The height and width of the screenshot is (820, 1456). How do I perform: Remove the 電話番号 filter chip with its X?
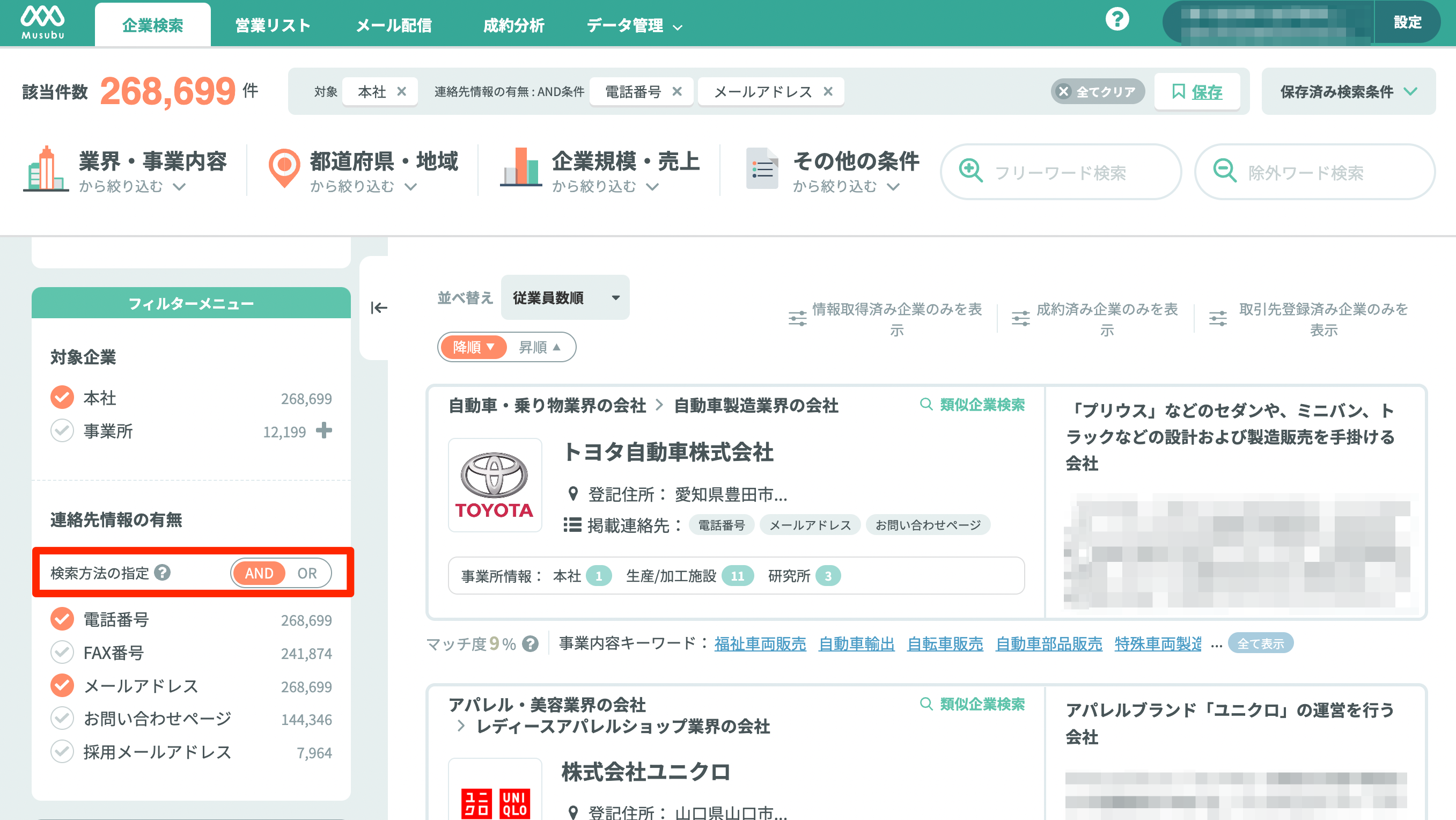coord(676,91)
